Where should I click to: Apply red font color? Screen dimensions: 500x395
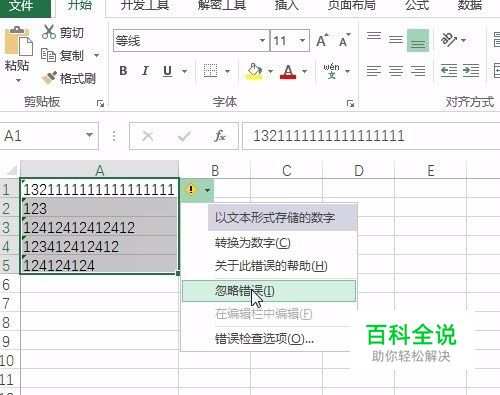point(288,71)
